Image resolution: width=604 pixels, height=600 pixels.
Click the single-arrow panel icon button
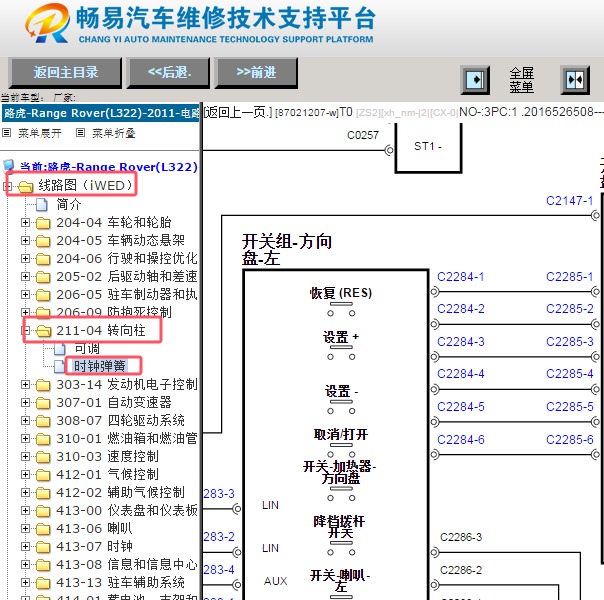point(475,80)
